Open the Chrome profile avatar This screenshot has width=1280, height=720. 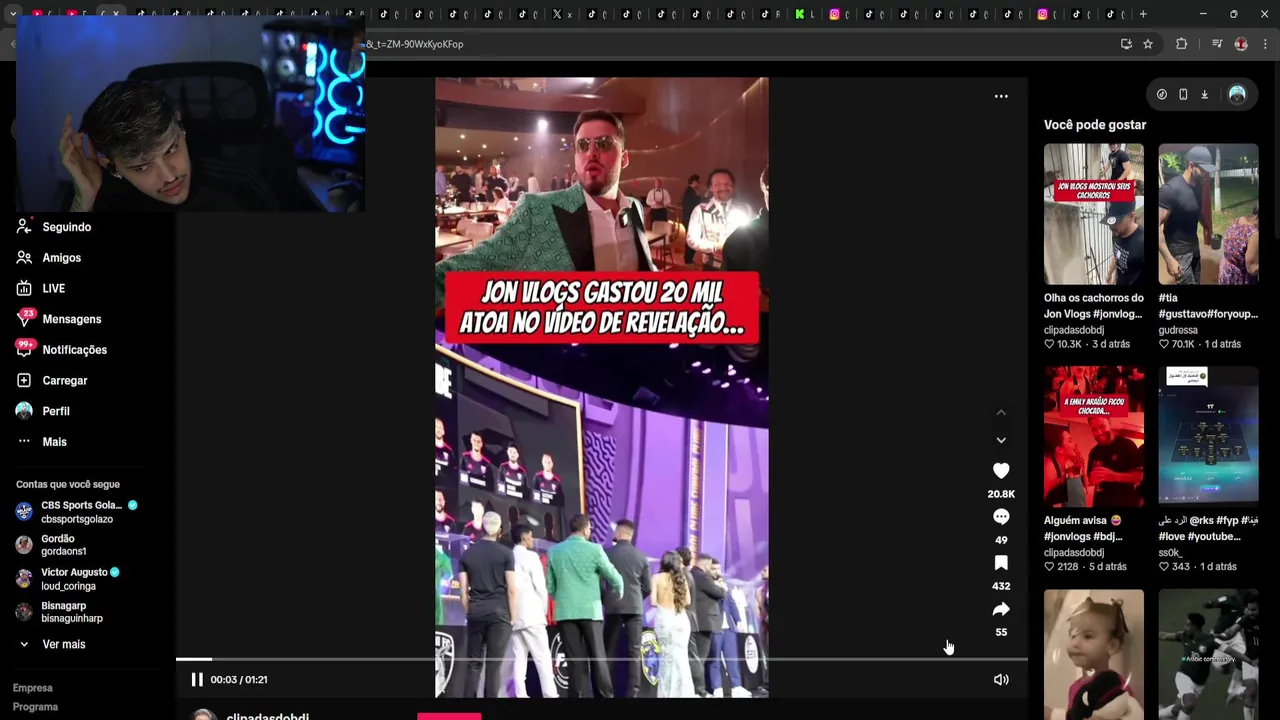1241,44
